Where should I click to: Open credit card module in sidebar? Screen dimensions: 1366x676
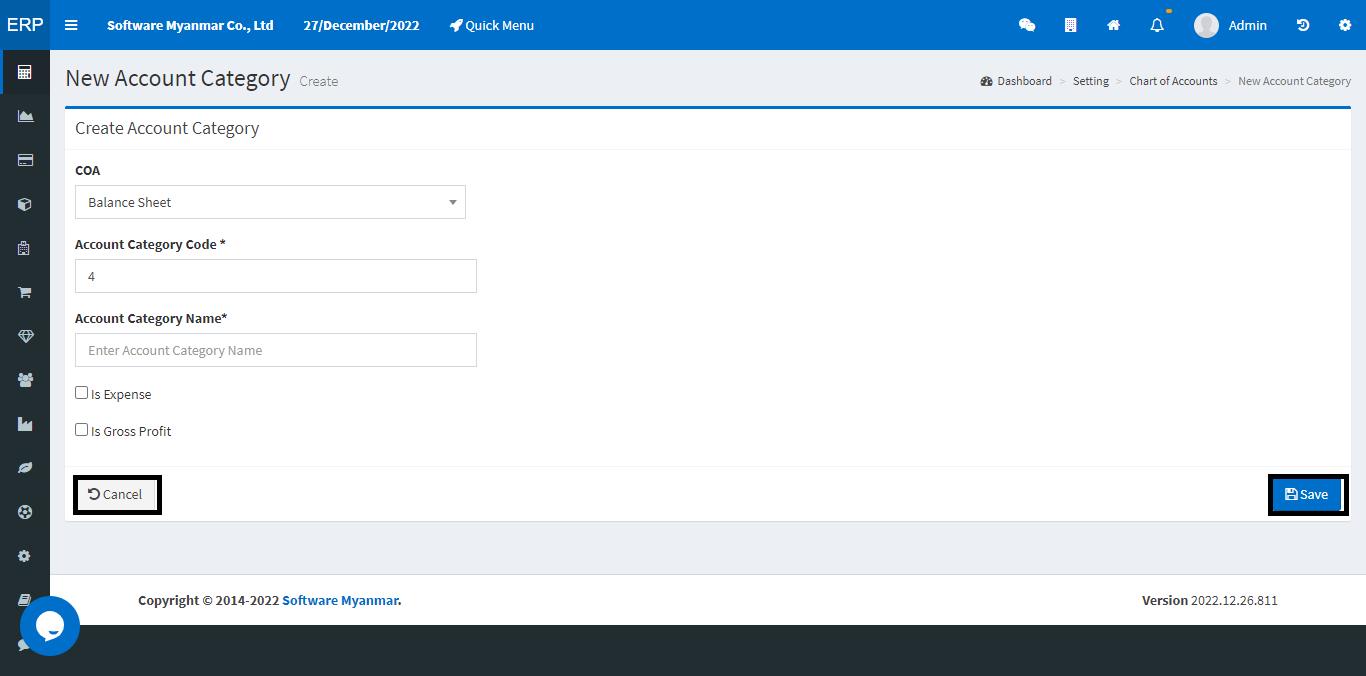coord(25,160)
